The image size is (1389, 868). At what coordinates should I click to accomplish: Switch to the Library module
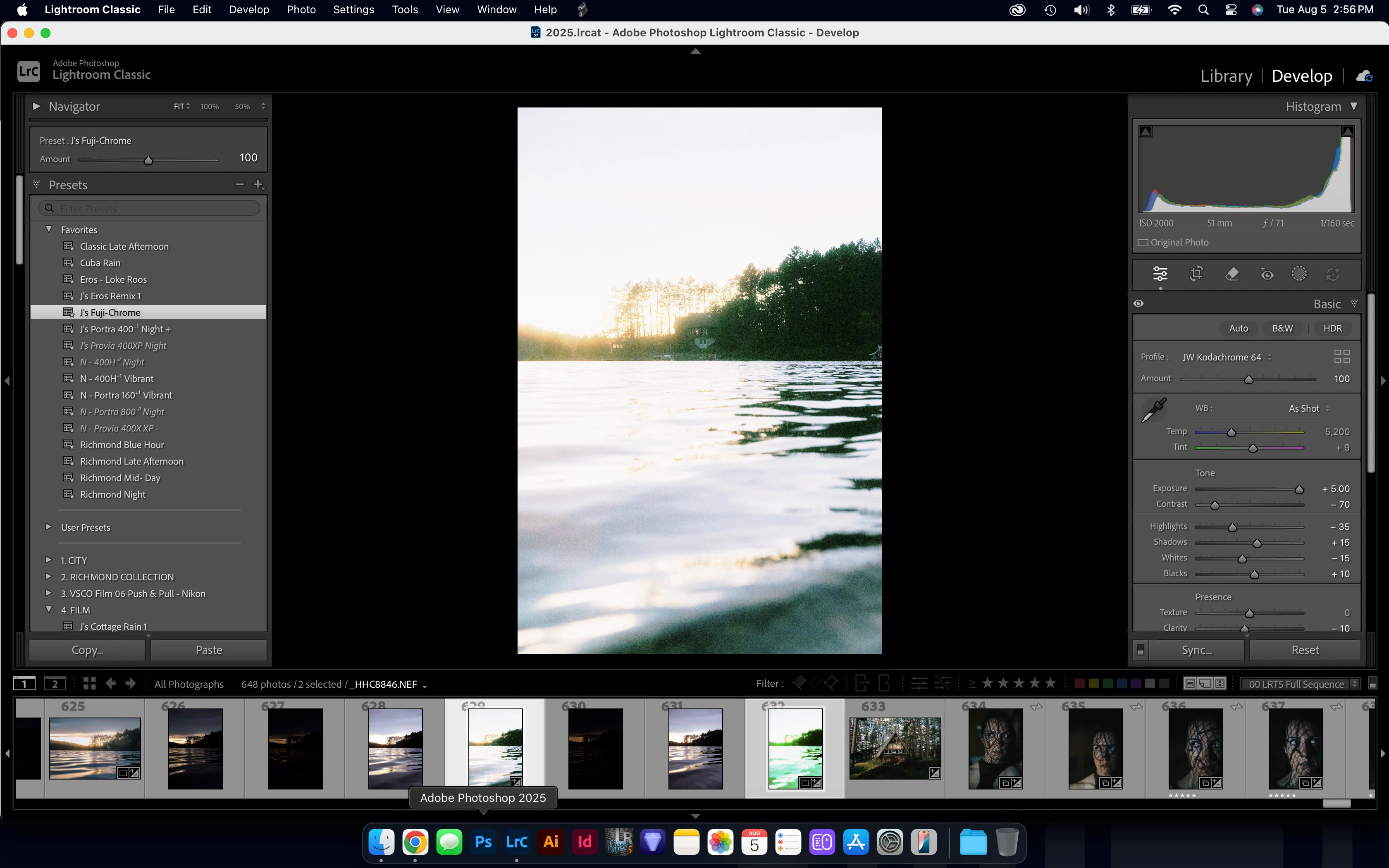(1226, 76)
